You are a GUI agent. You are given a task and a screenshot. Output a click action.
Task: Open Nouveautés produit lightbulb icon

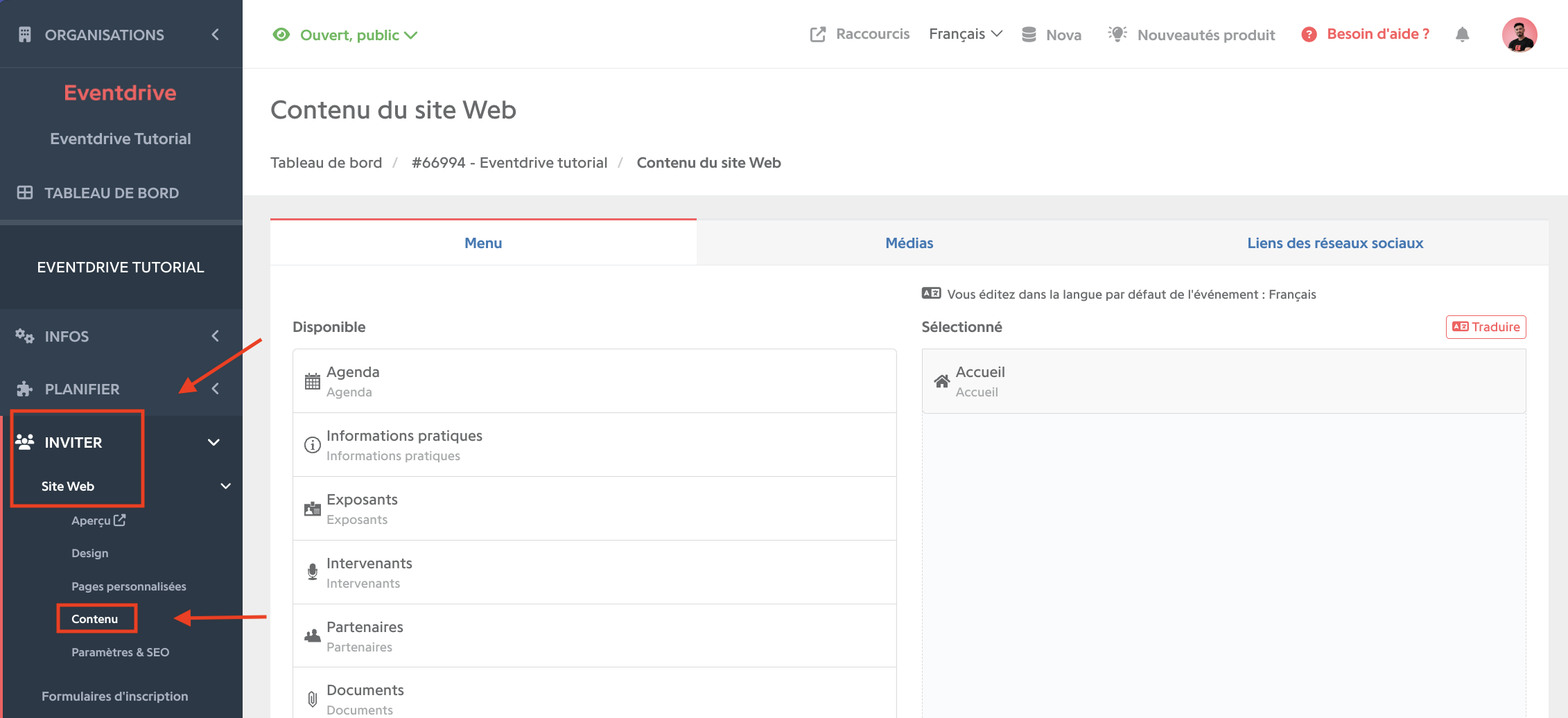(1117, 34)
